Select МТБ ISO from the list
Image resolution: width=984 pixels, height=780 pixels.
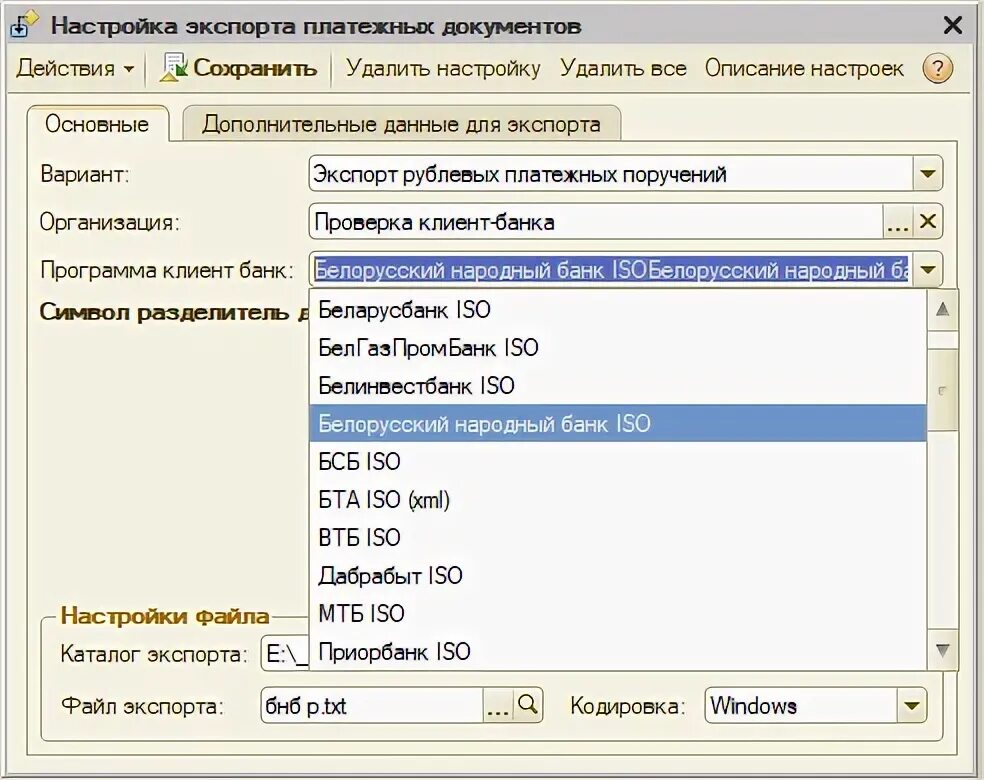(x=618, y=613)
